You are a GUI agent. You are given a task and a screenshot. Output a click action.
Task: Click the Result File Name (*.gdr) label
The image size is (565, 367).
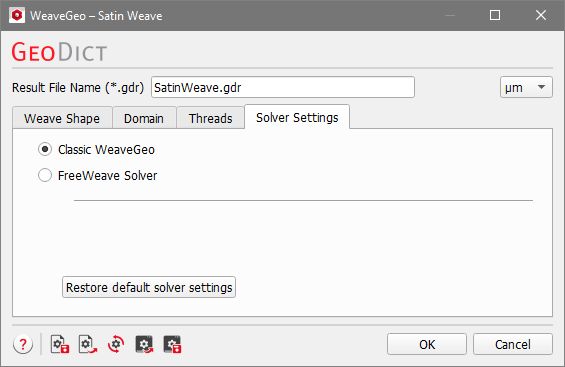(x=78, y=88)
